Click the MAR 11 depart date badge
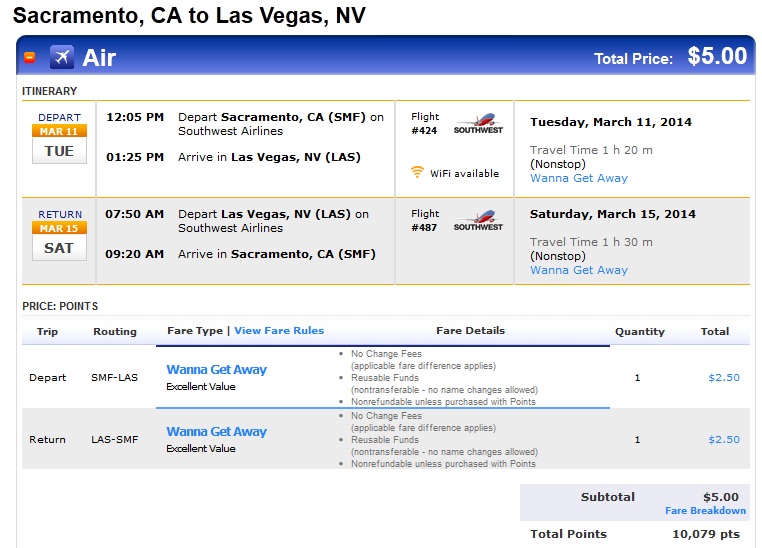 click(59, 131)
